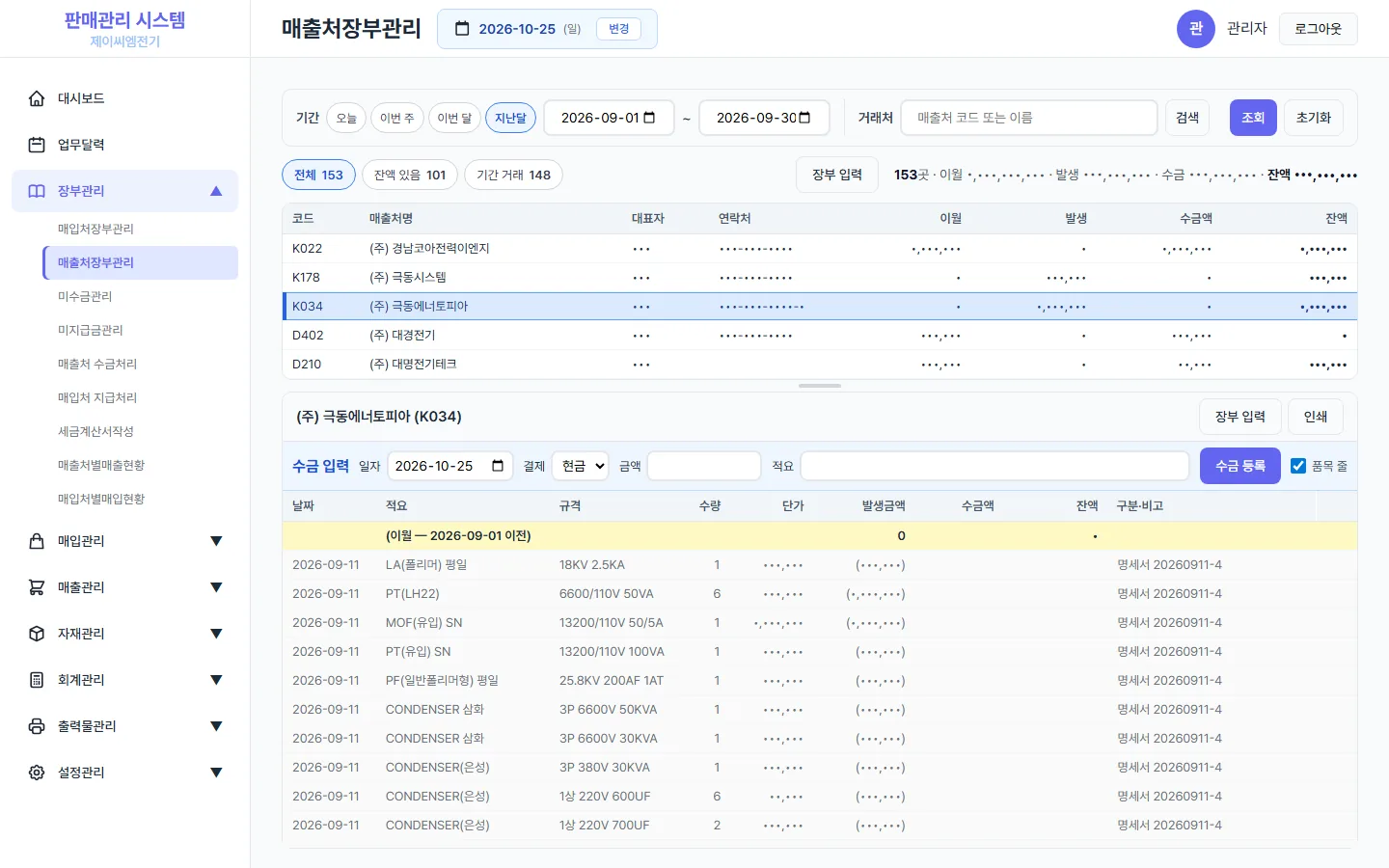Image resolution: width=1389 pixels, height=868 pixels.
Task: Expand the 회계관리 menu arrow
Action: [x=216, y=680]
